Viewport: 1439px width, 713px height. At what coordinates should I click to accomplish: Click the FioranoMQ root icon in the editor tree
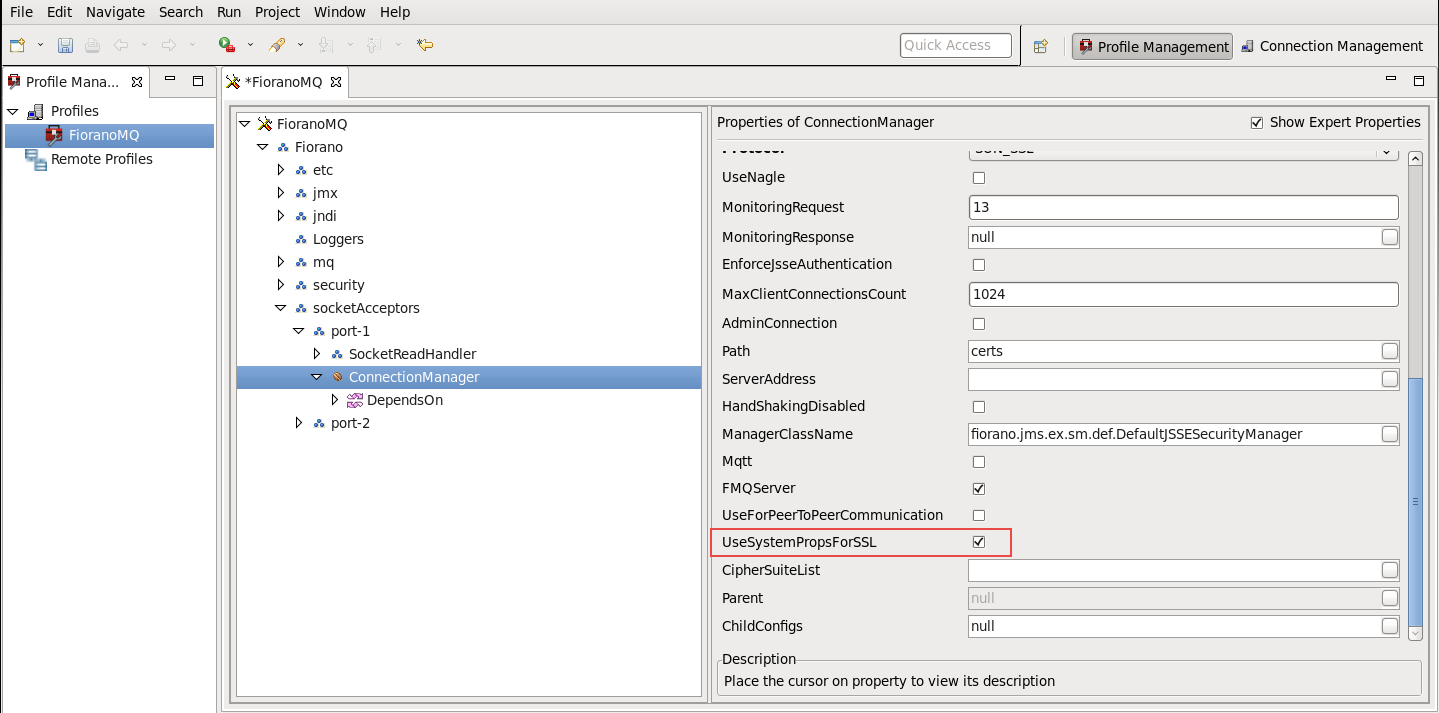(265, 124)
